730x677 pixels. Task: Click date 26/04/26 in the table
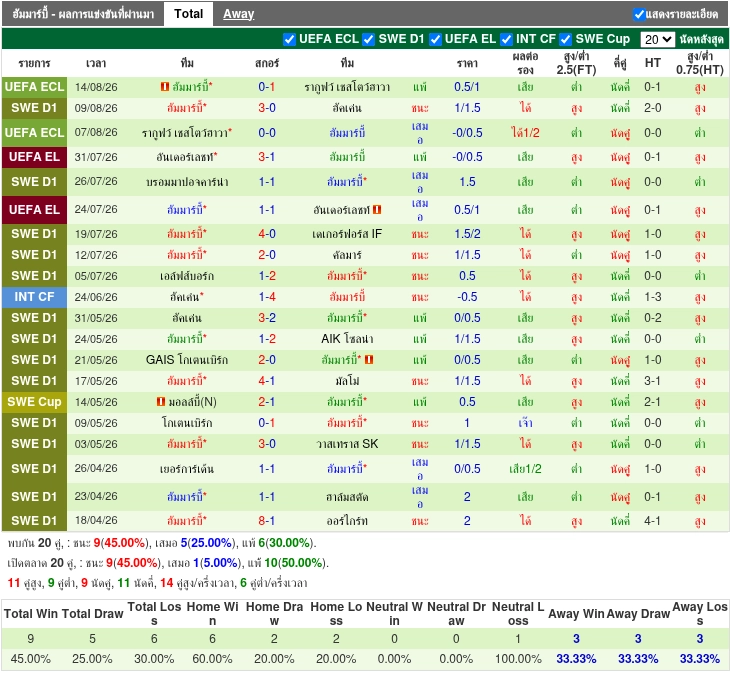pyautogui.click(x=96, y=468)
